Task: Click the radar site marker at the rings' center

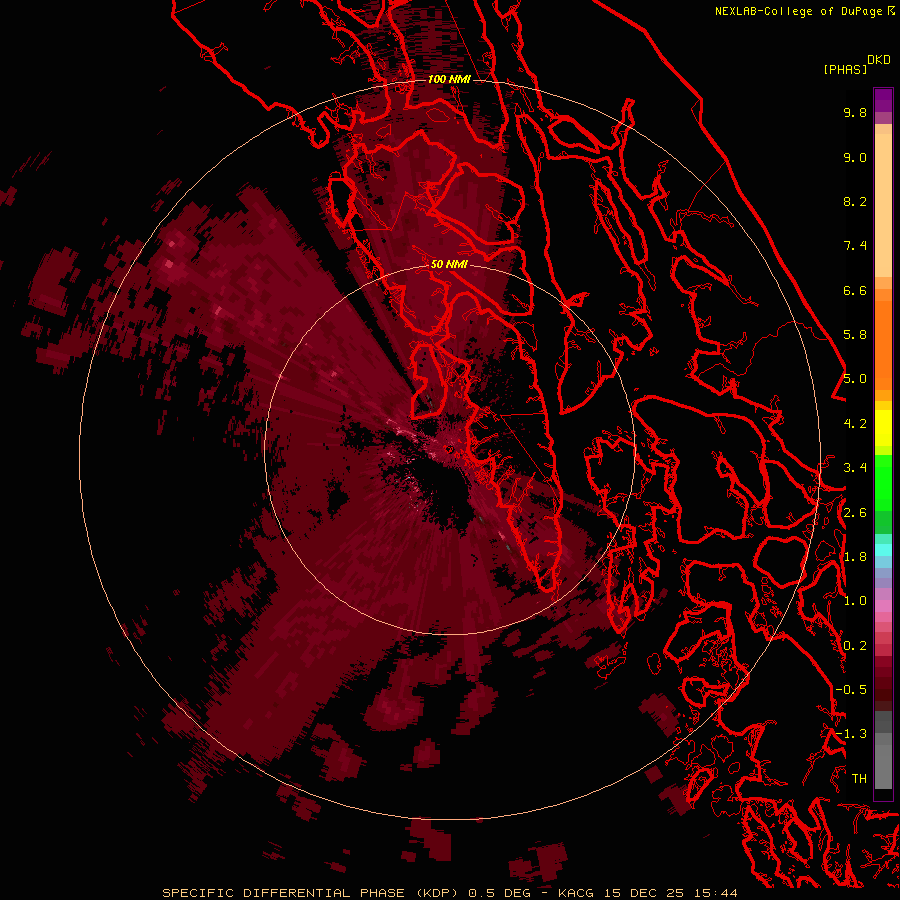Action: pyautogui.click(x=449, y=449)
